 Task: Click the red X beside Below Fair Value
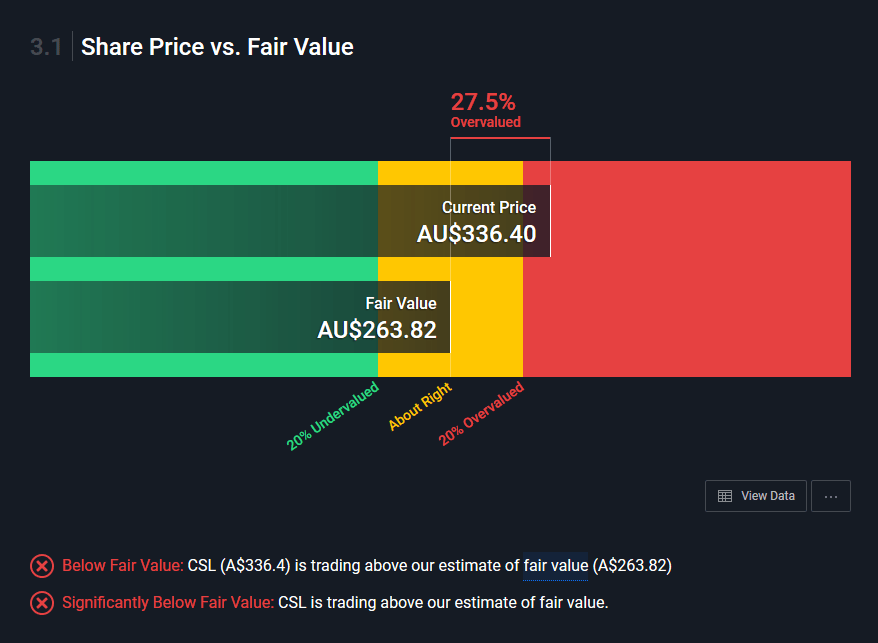[41, 566]
